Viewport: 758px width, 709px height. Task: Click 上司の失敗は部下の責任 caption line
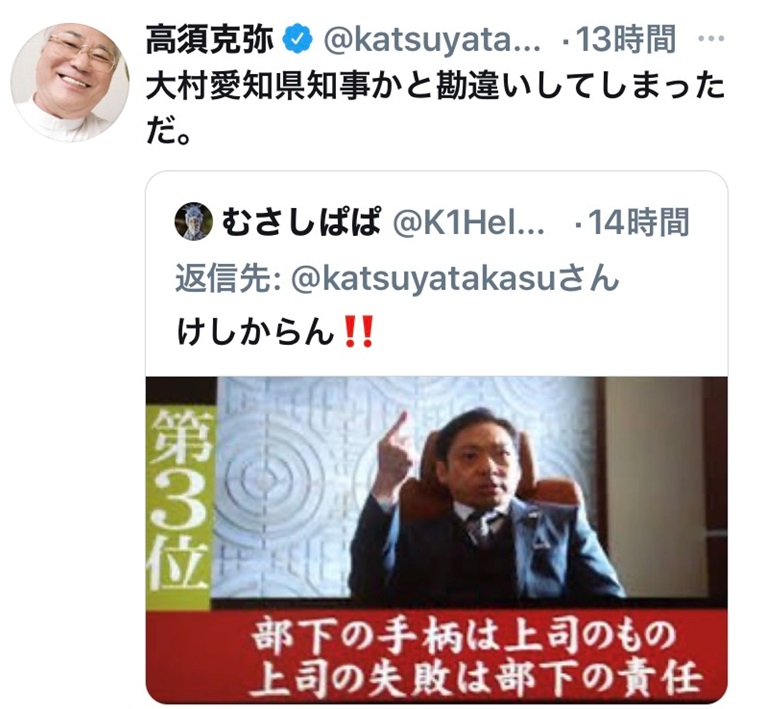[x=476, y=678]
